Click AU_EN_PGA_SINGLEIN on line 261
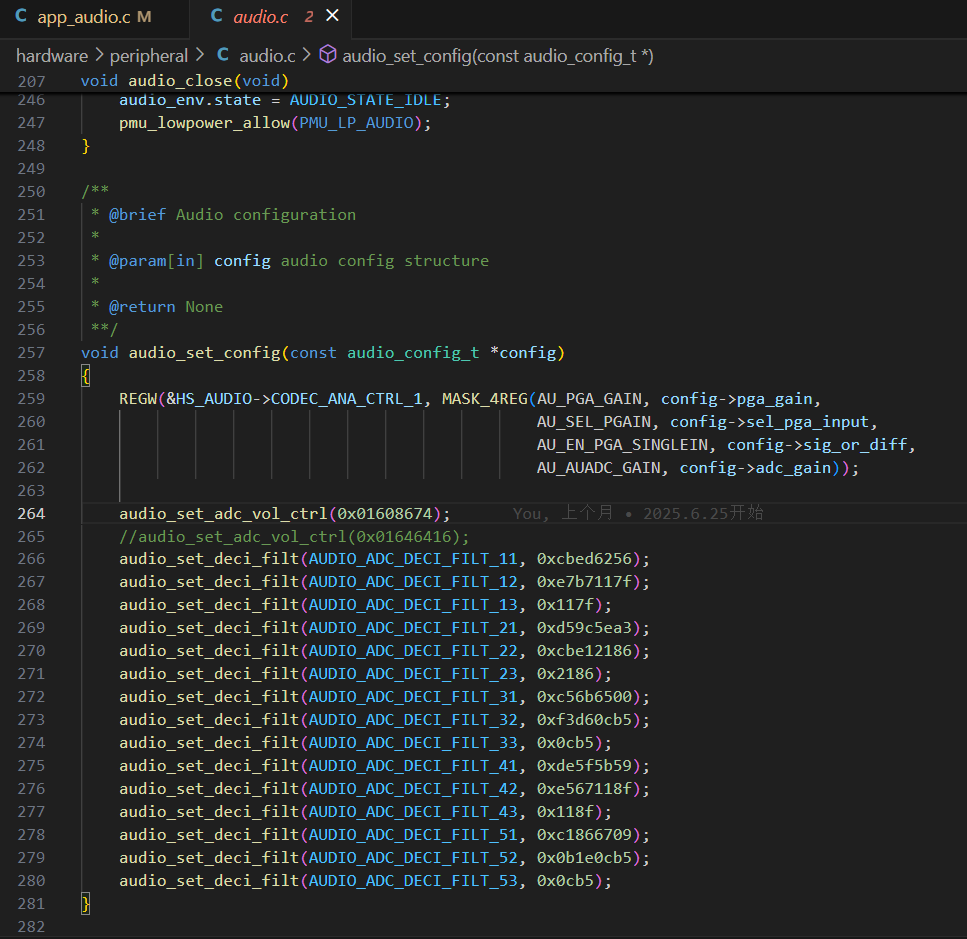Screen dimensions: 967x939 pos(622,445)
